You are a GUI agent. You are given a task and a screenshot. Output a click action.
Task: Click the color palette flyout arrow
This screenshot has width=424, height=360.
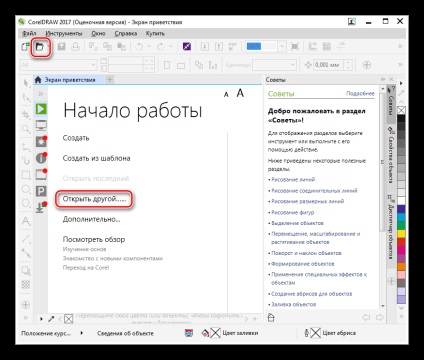click(401, 83)
